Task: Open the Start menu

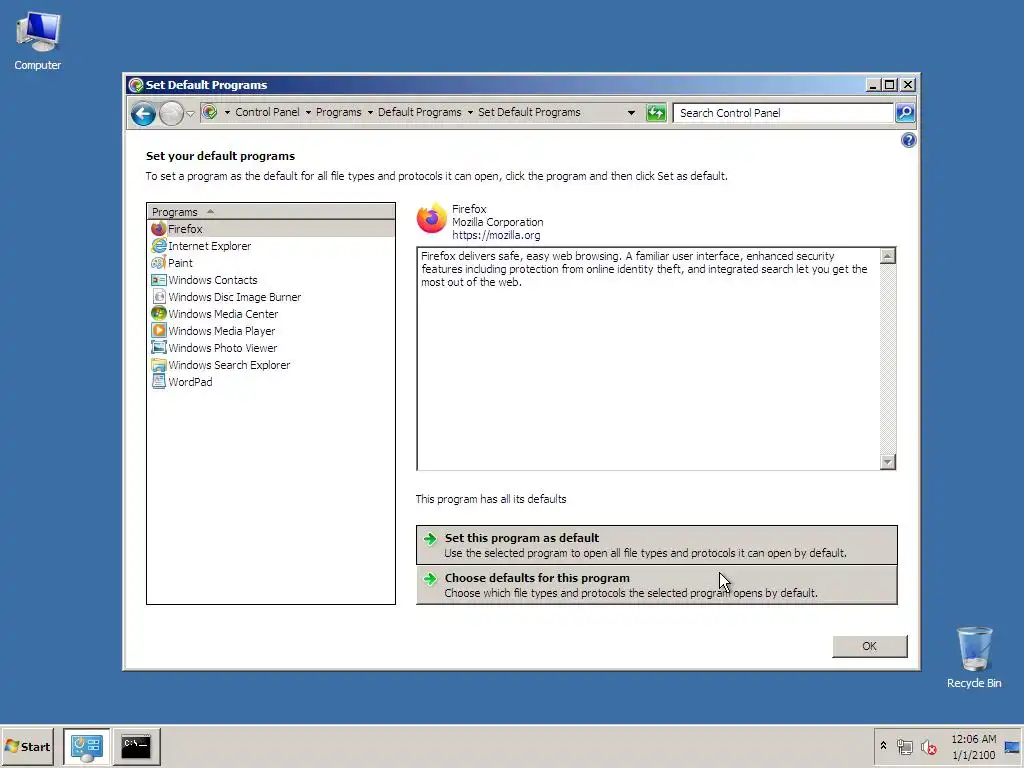Action: pos(27,746)
